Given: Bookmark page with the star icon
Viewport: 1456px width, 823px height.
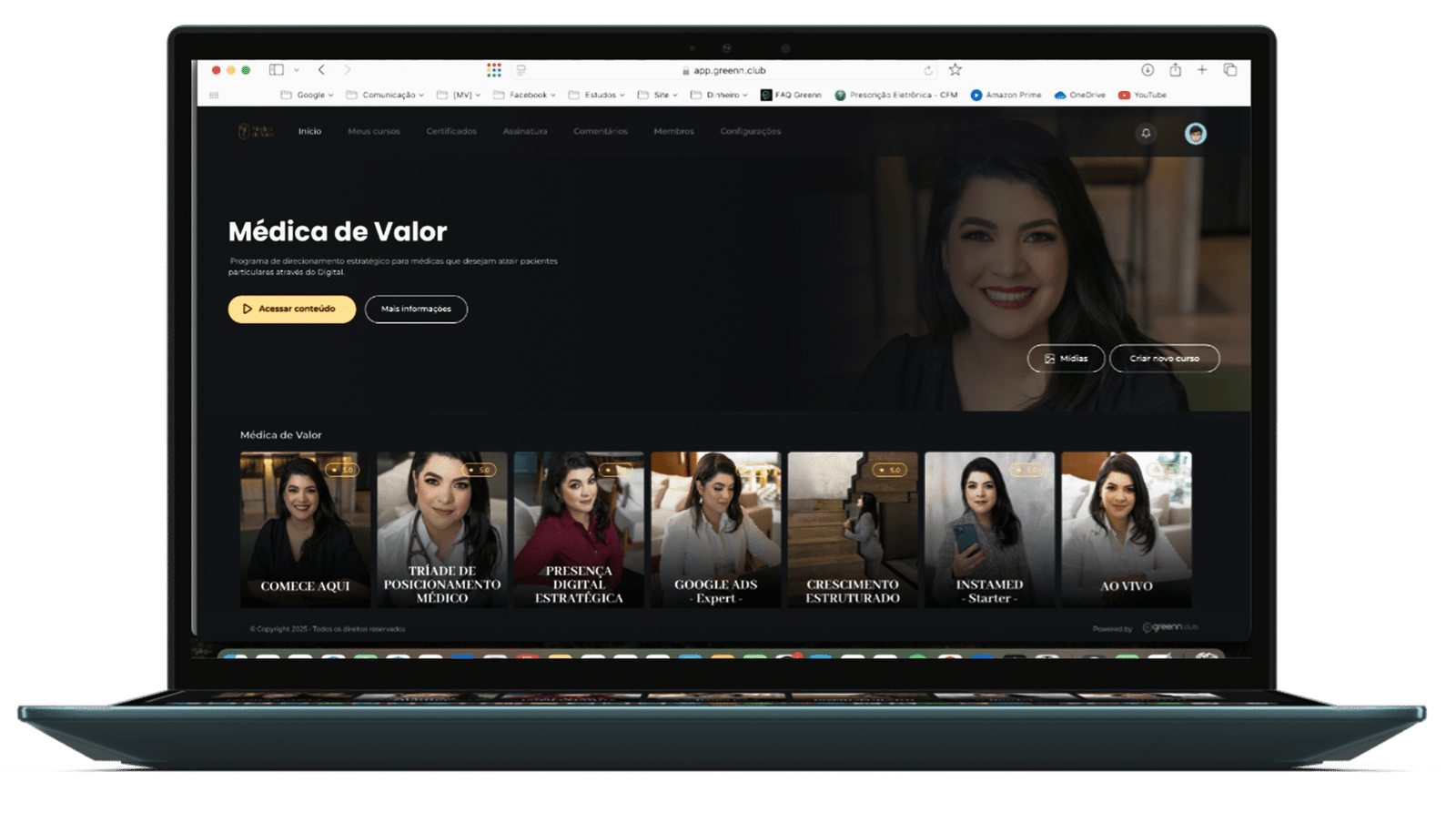Looking at the screenshot, I should coord(955,70).
